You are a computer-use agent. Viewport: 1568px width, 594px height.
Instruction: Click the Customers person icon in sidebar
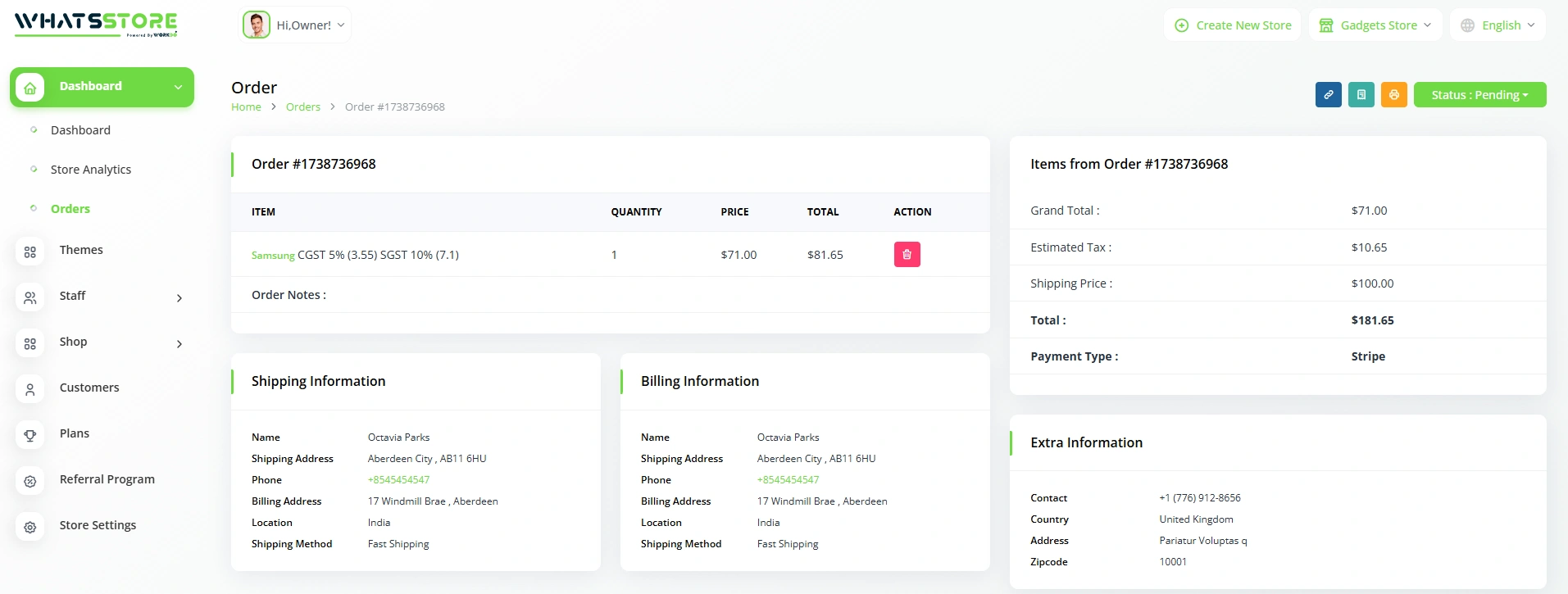click(x=30, y=389)
